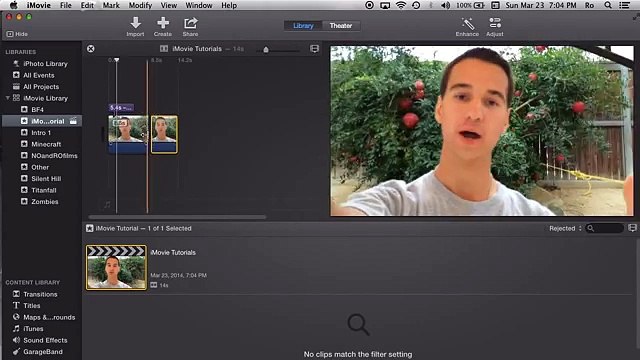
Task: Close the iMovie Tutorials timeline
Action: pos(91,49)
